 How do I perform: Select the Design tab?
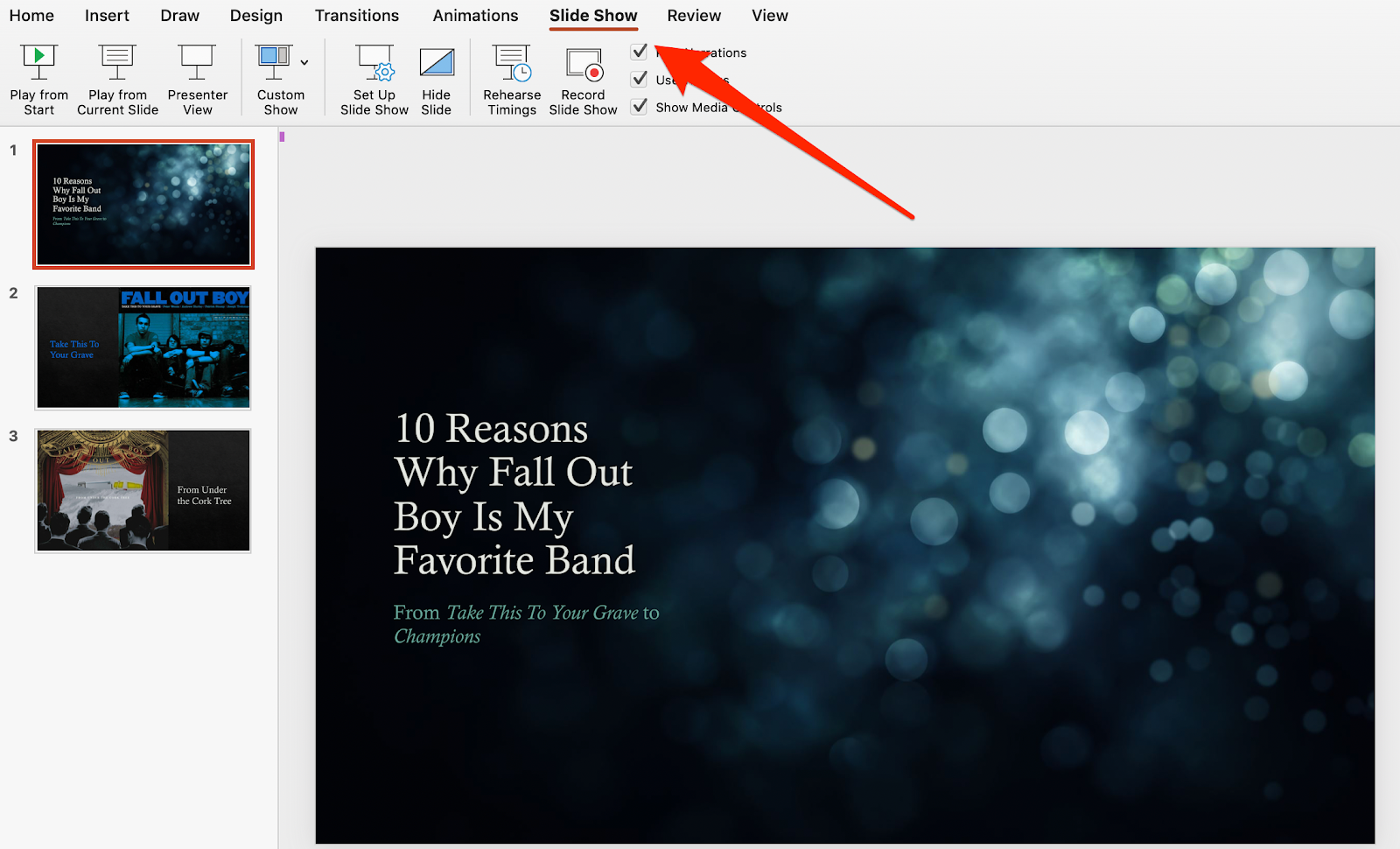[x=255, y=16]
